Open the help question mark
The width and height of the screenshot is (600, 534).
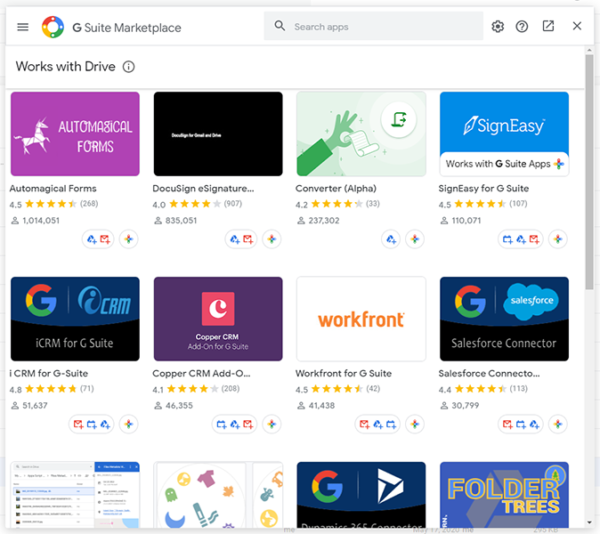coord(522,26)
